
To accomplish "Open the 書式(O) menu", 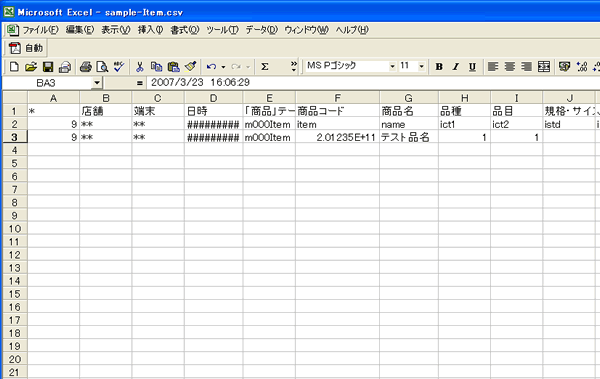I will 185,30.
